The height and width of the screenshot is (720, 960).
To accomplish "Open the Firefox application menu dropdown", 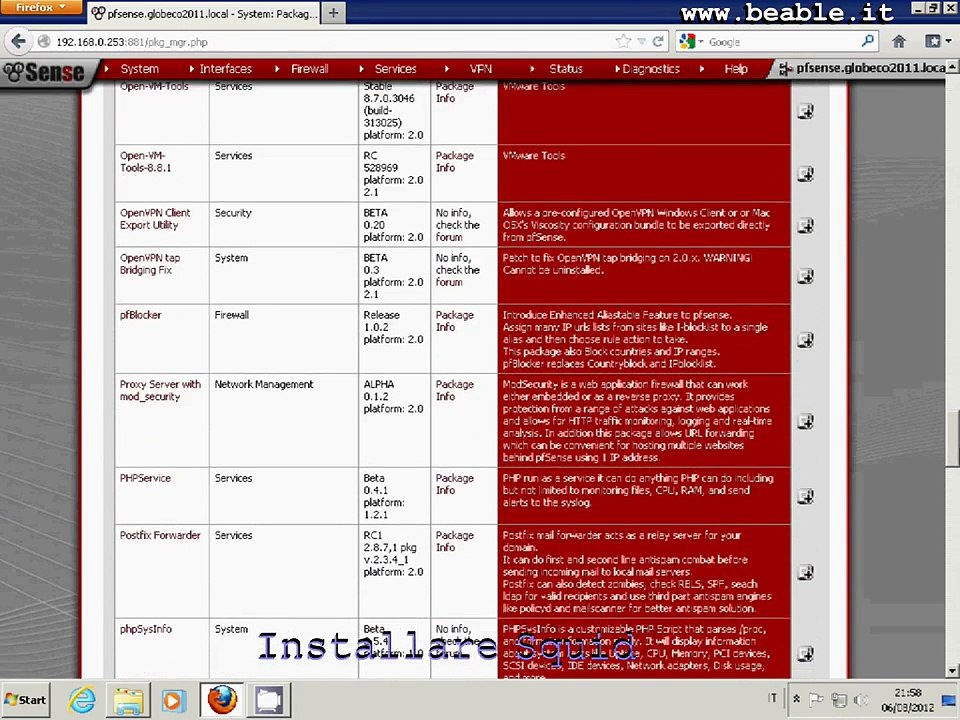I will [x=40, y=7].
